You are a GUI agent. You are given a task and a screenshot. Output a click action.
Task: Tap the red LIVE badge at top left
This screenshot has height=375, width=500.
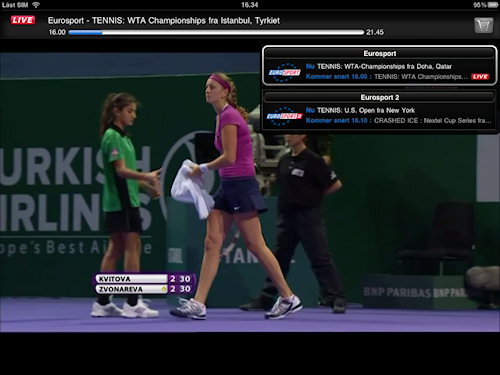pyautogui.click(x=23, y=20)
